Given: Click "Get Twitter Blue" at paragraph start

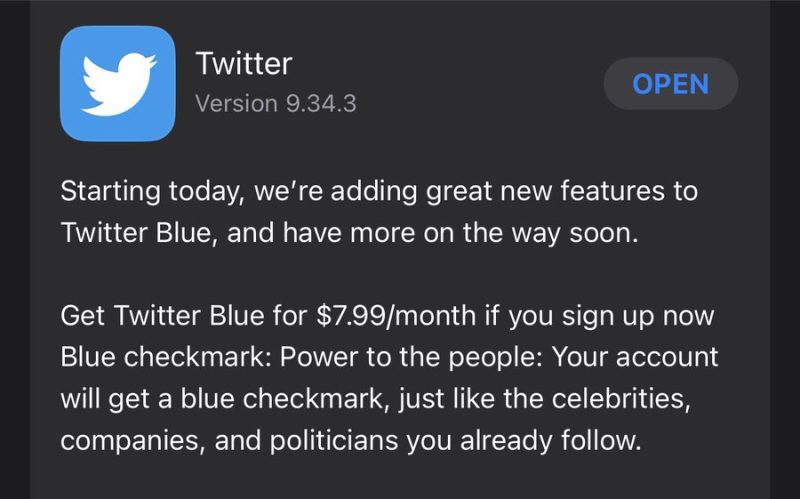Looking at the screenshot, I should (162, 315).
